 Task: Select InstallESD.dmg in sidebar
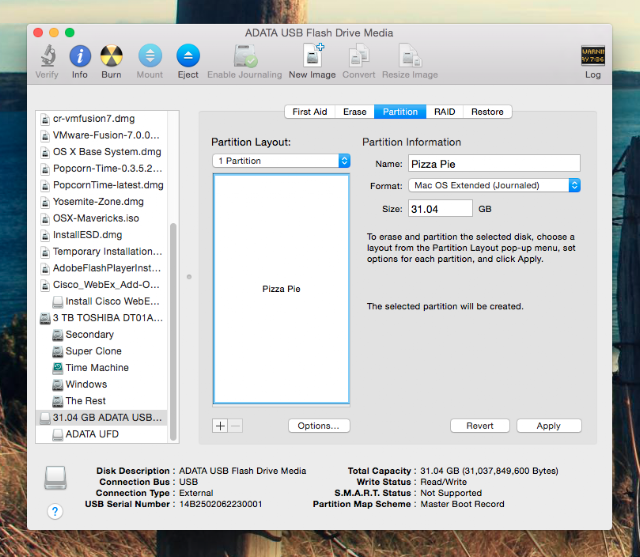(102, 235)
